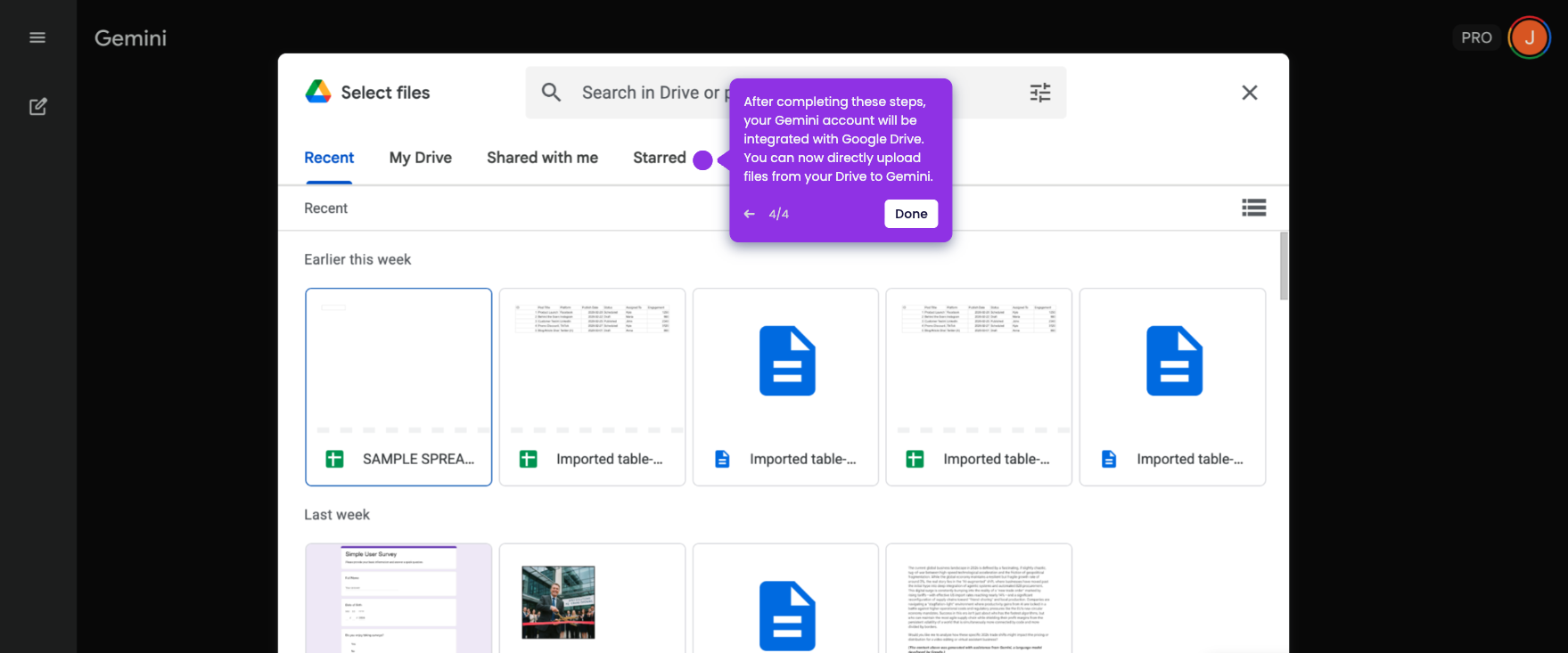1568x653 pixels.
Task: Click the purple tooltip beacon dot
Action: 702,160
